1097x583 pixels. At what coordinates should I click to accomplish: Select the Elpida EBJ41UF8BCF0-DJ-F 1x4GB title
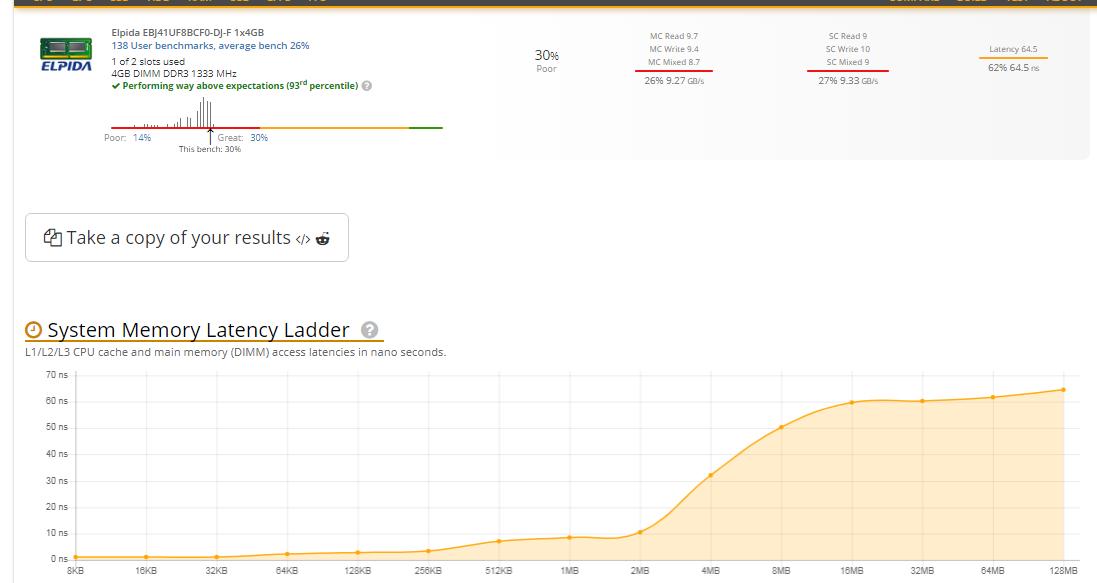(187, 32)
